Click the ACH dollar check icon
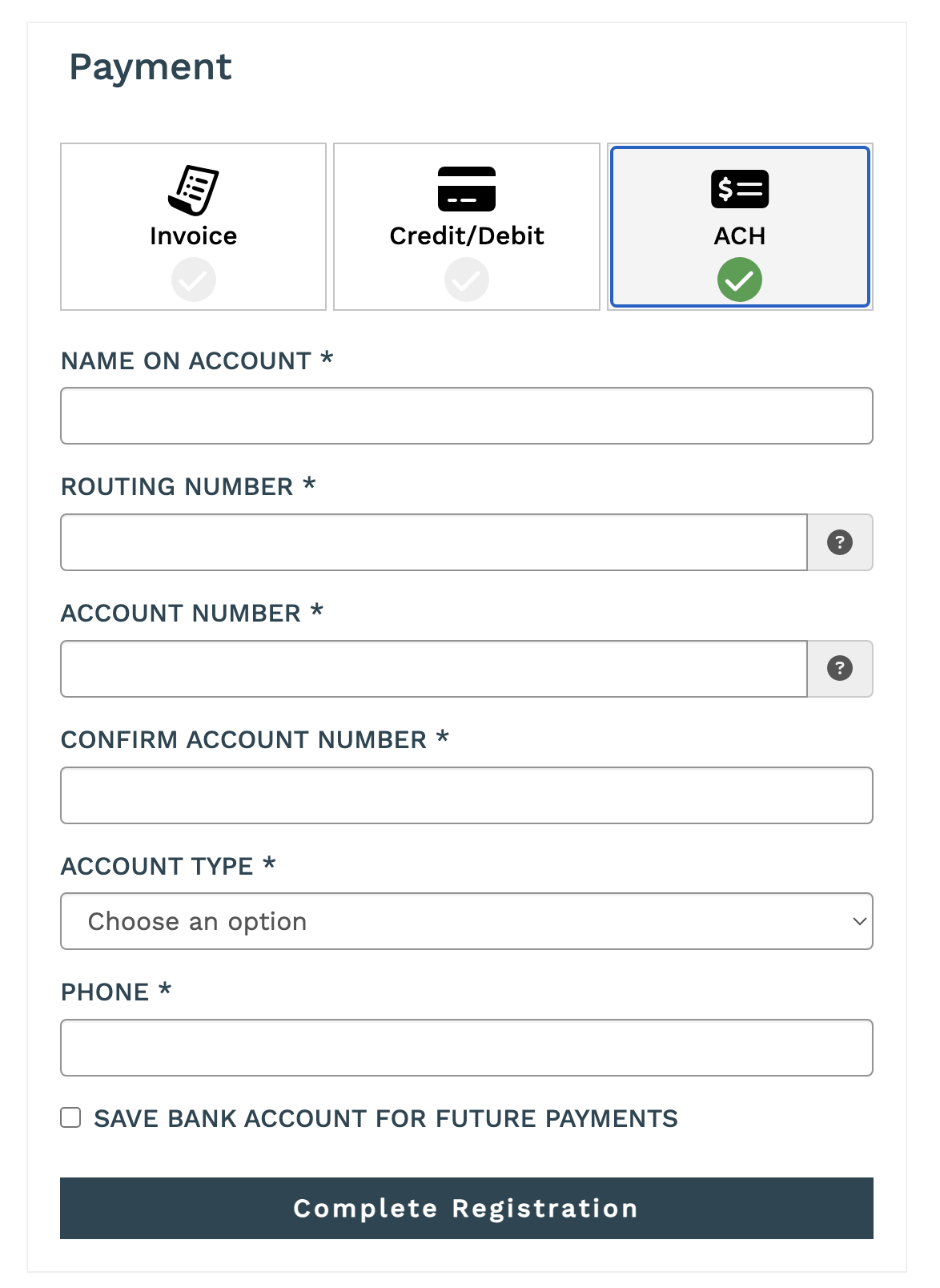The height and width of the screenshot is (1288, 940). [740, 189]
